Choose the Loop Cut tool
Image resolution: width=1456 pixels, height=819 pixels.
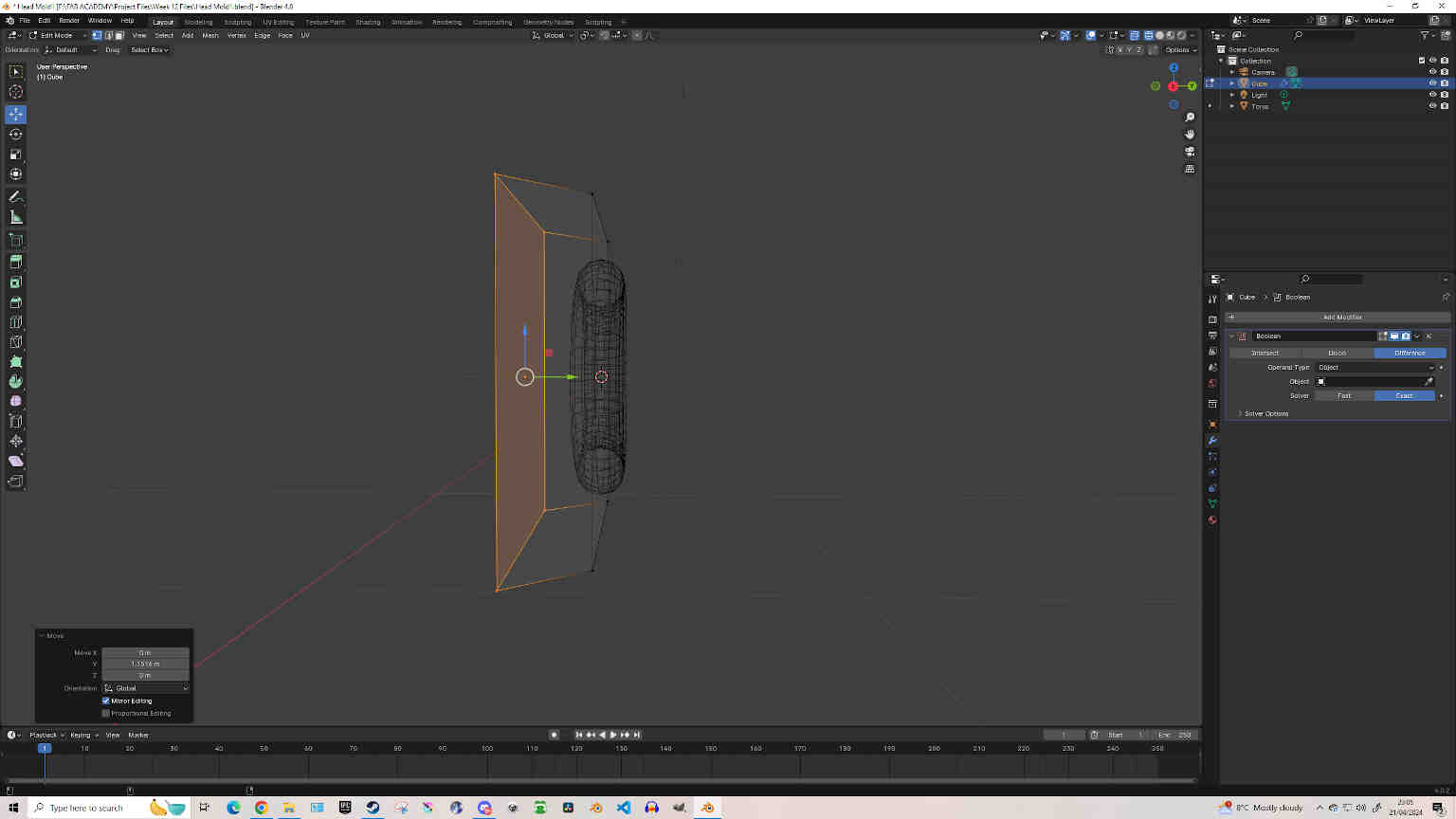click(16, 321)
